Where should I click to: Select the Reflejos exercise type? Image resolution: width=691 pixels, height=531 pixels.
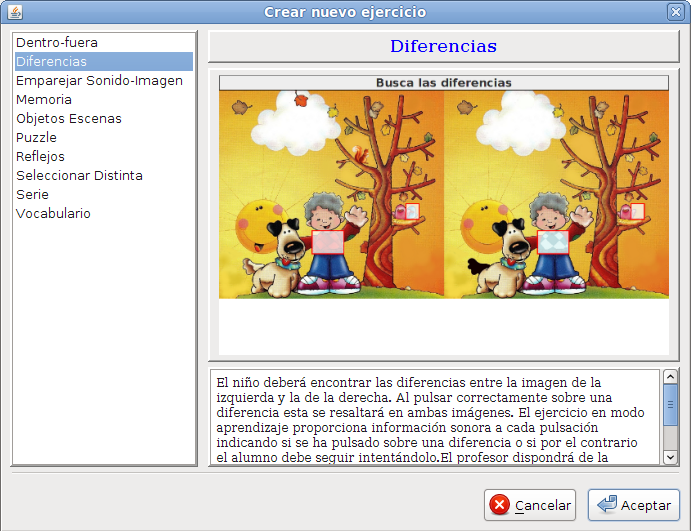point(104,156)
